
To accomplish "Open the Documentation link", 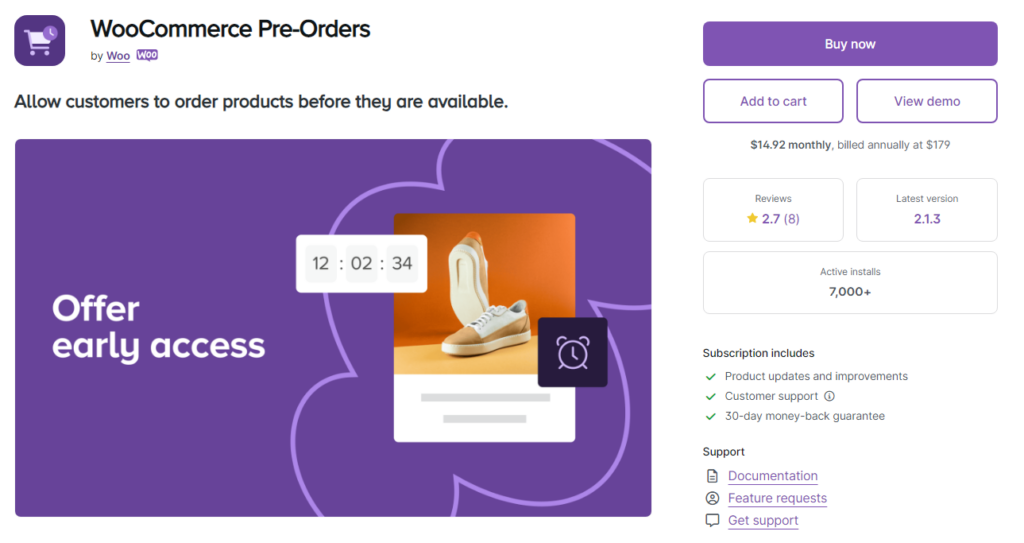I will click(x=772, y=476).
